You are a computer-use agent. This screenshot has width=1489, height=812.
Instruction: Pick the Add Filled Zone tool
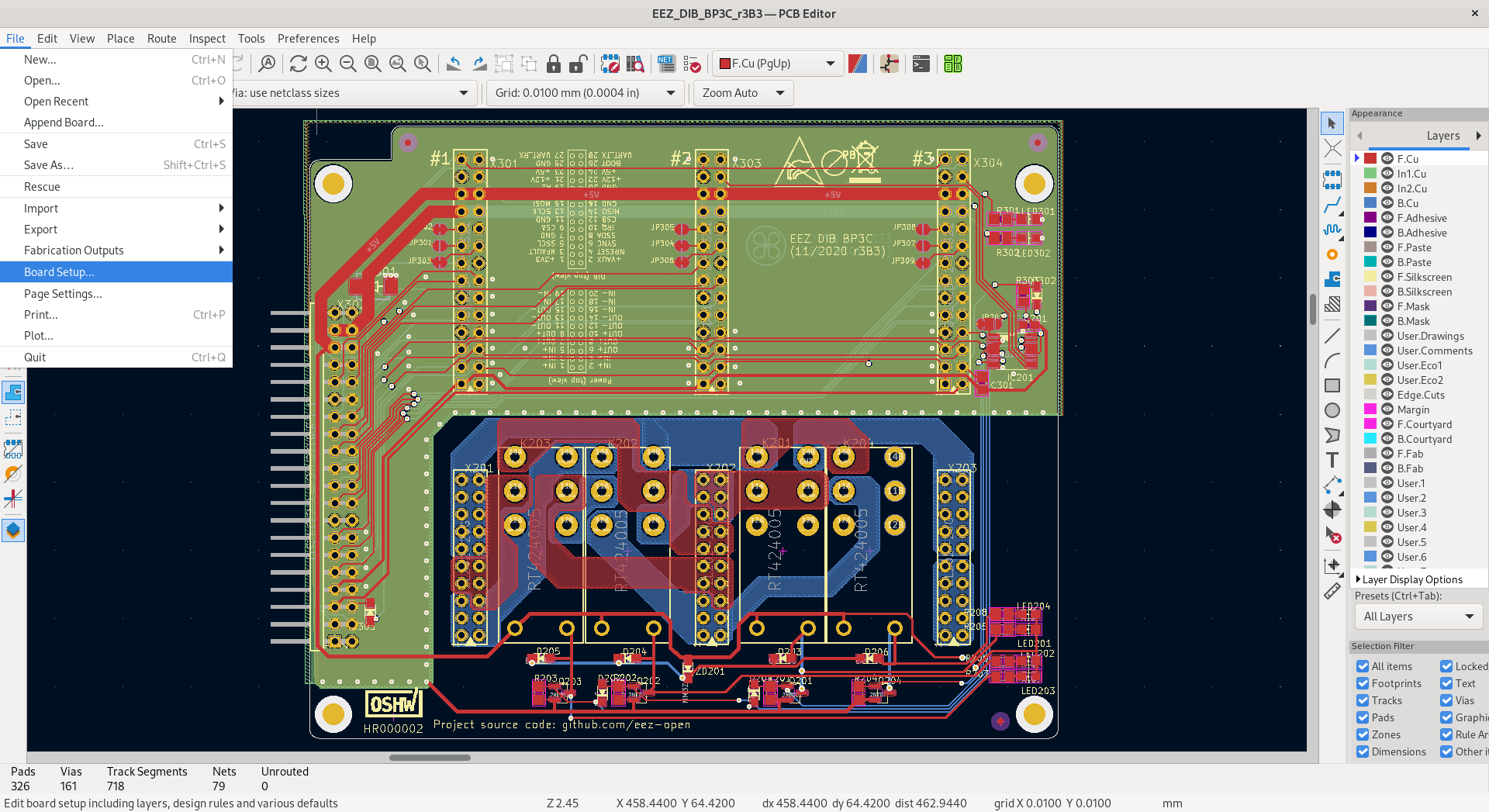[x=1332, y=279]
